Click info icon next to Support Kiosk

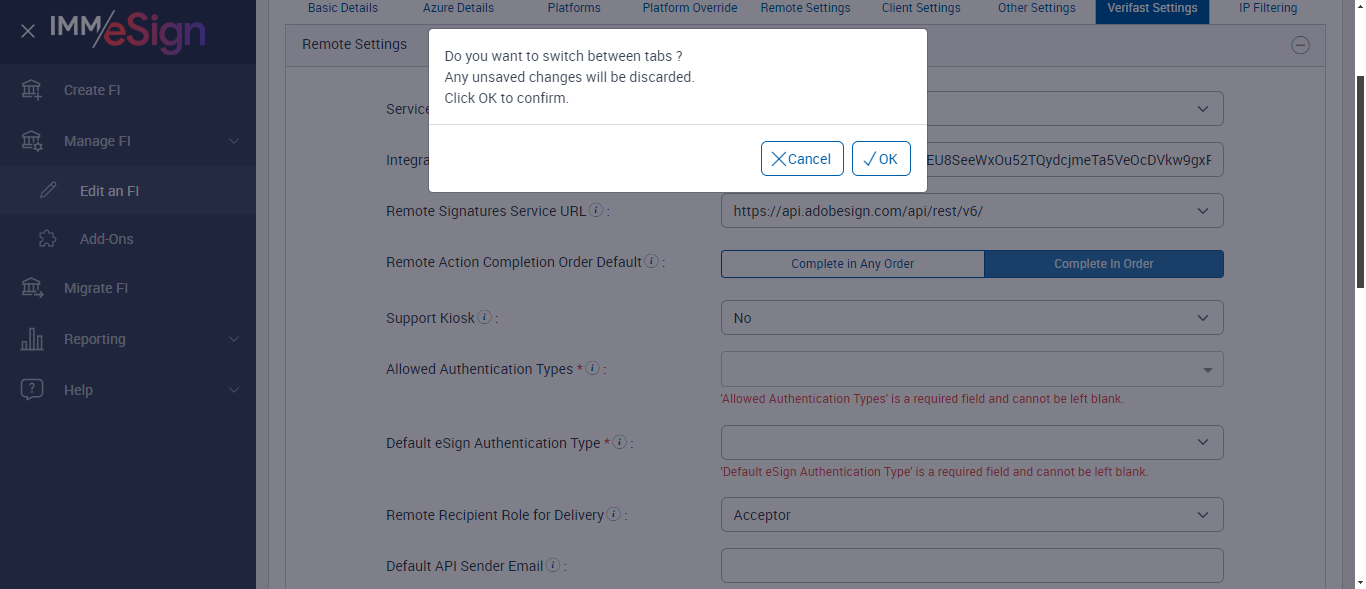coord(485,318)
